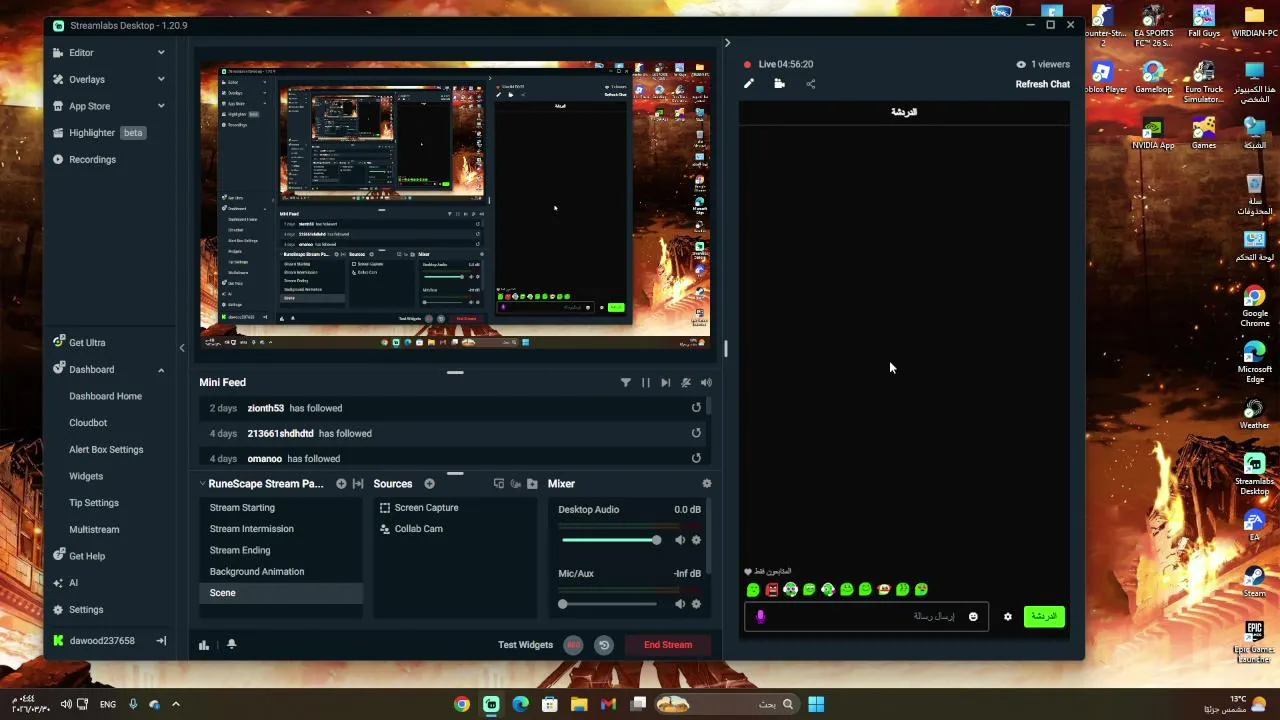Open Multistream submenu item
The image size is (1280, 720).
(94, 529)
